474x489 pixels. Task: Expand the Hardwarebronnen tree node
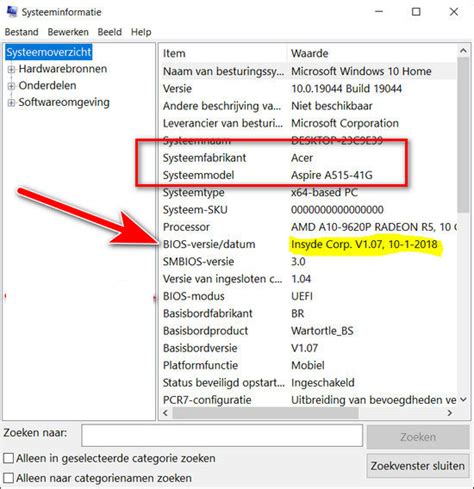(11, 69)
